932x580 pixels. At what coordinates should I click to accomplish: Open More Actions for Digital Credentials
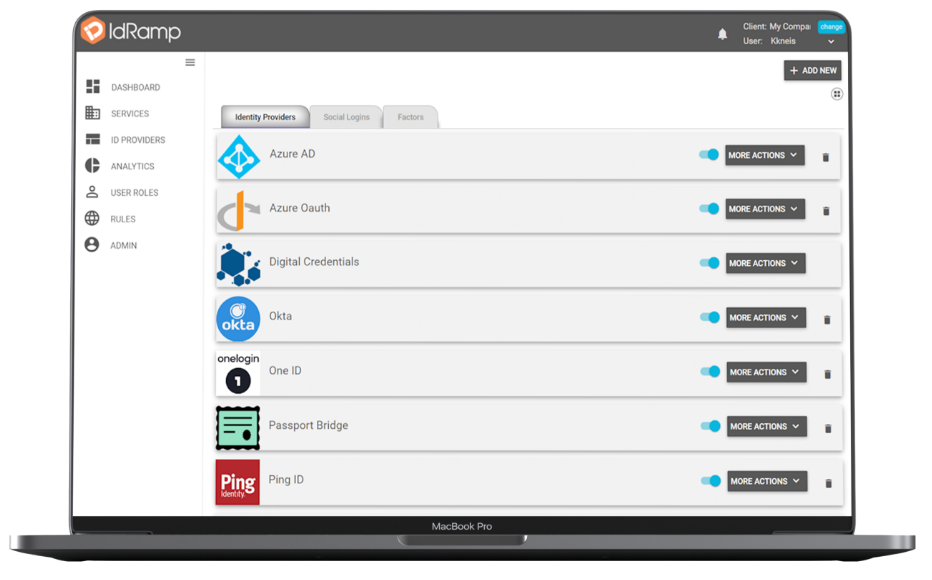766,263
